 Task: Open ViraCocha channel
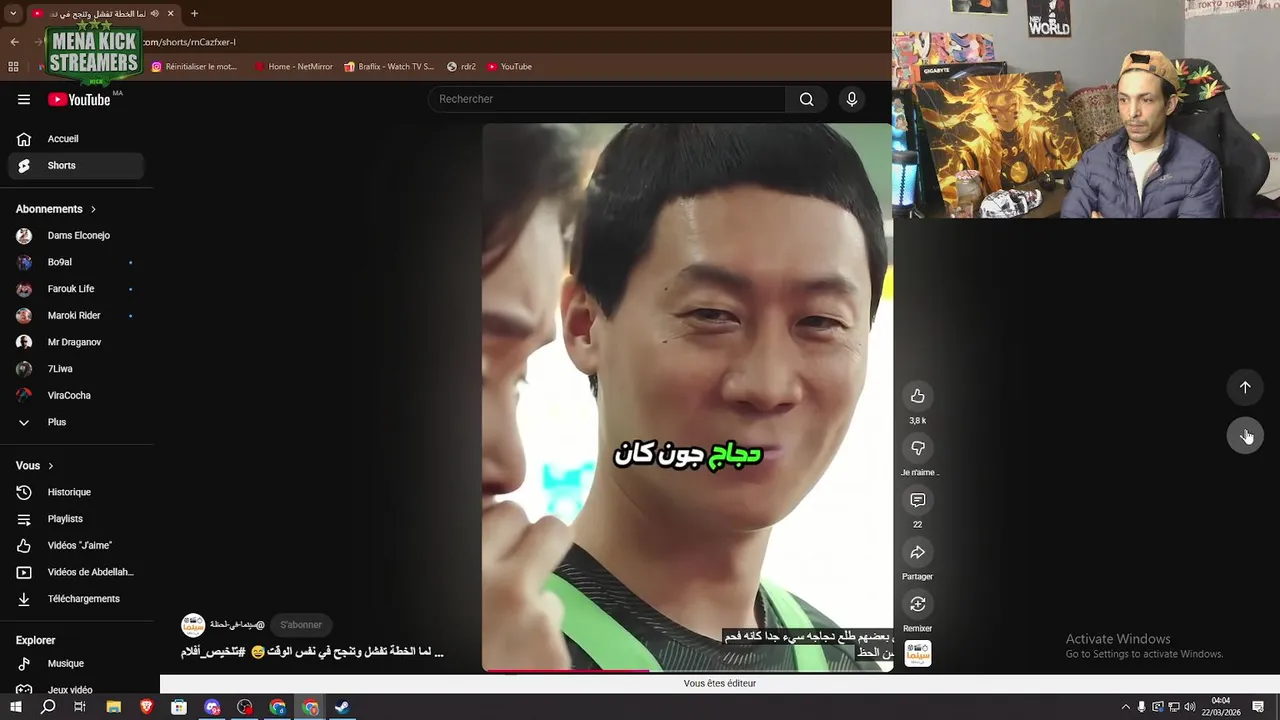click(x=76, y=395)
